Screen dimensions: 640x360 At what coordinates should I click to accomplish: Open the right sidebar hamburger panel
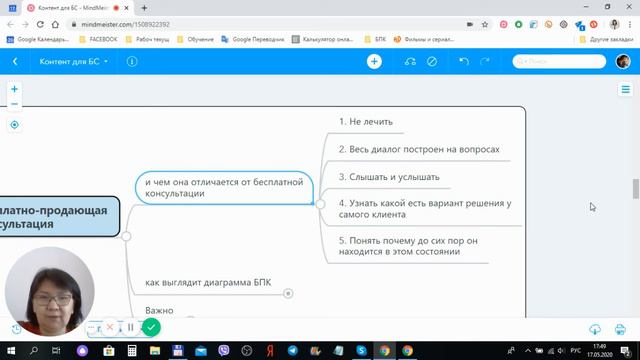(625, 89)
